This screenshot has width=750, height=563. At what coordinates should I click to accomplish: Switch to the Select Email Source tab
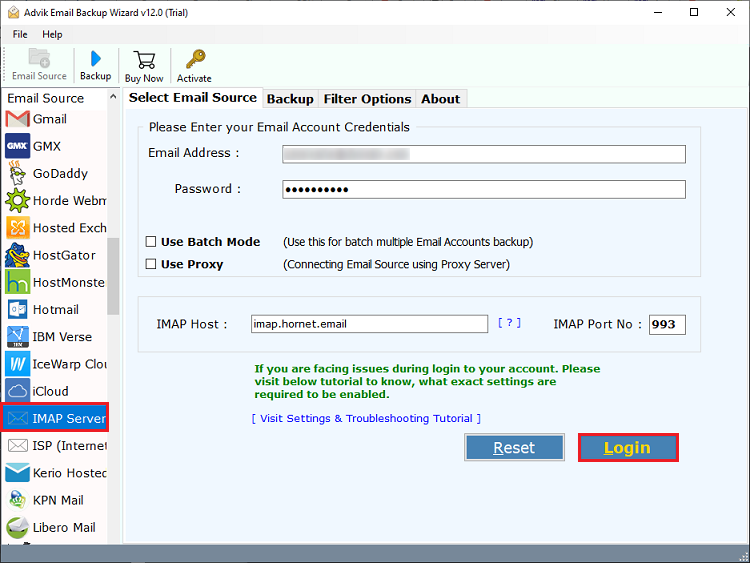(x=193, y=98)
